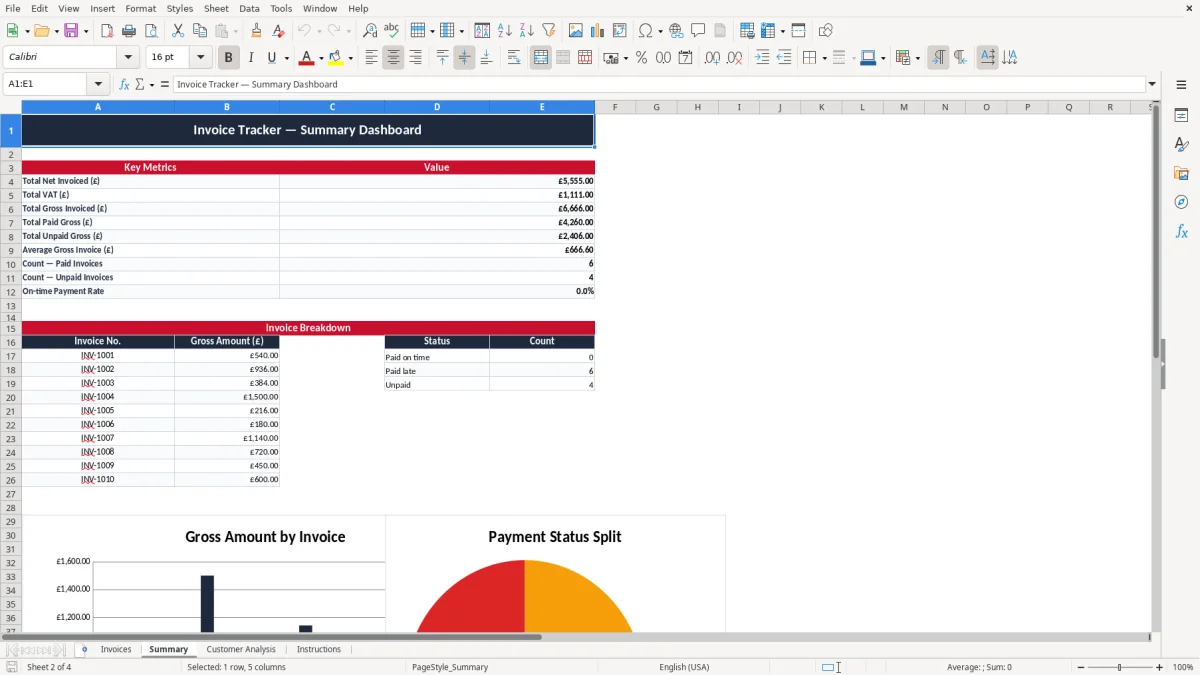Open the Open document dropdown arrow
Screen dimensions: 1200x675
point(56,31)
